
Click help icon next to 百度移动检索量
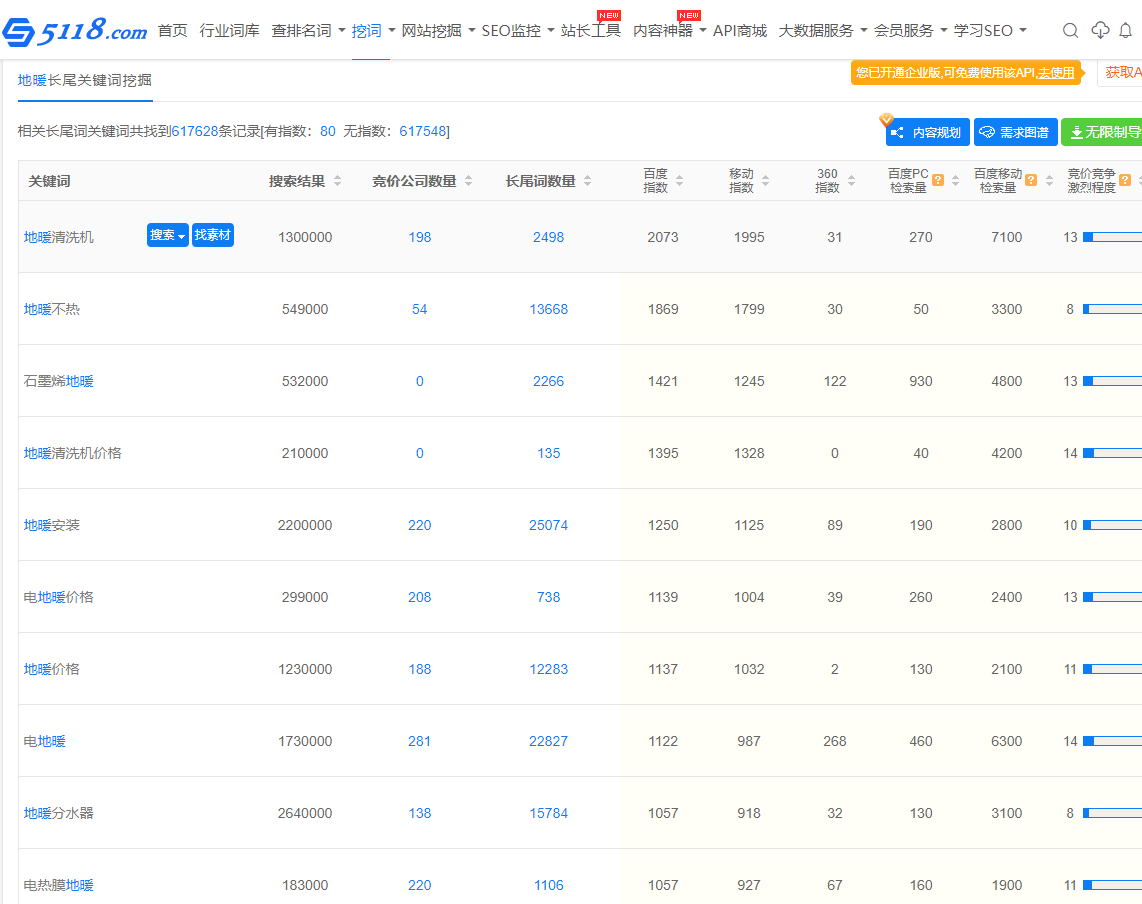1031,180
